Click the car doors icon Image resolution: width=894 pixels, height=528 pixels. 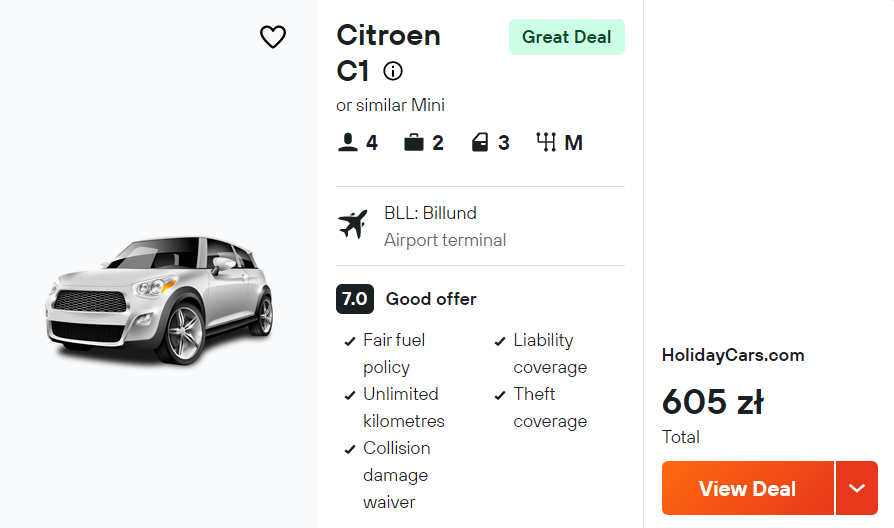480,143
